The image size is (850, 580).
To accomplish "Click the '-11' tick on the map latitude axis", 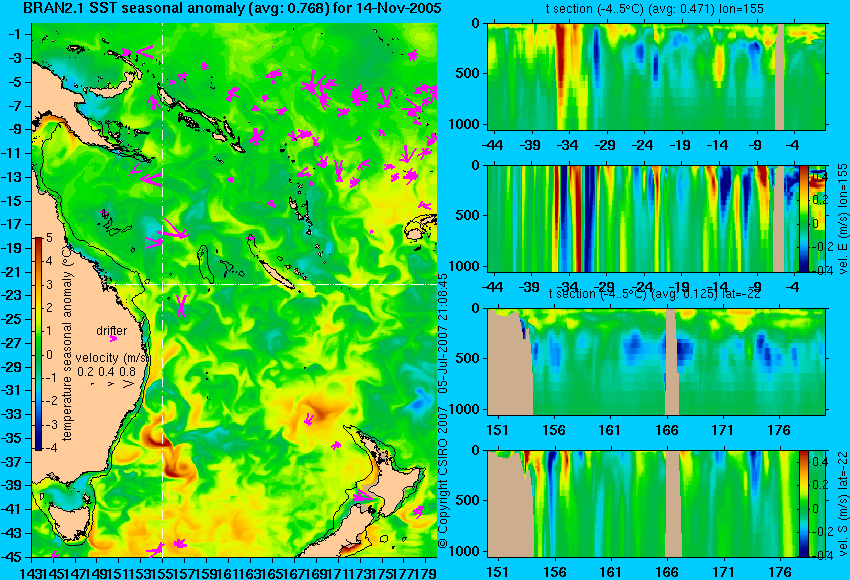I will pyautogui.click(x=11, y=153).
